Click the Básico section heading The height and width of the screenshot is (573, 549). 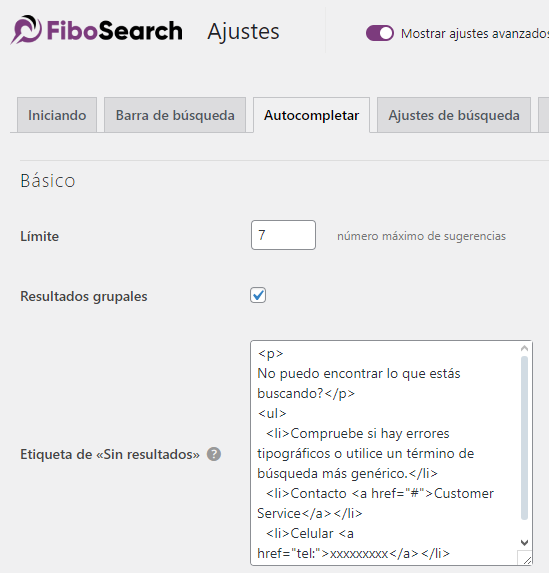coord(48,181)
